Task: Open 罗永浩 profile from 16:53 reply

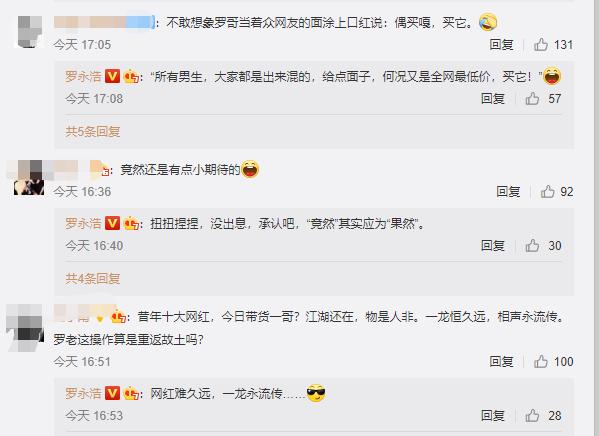Action: click(83, 393)
